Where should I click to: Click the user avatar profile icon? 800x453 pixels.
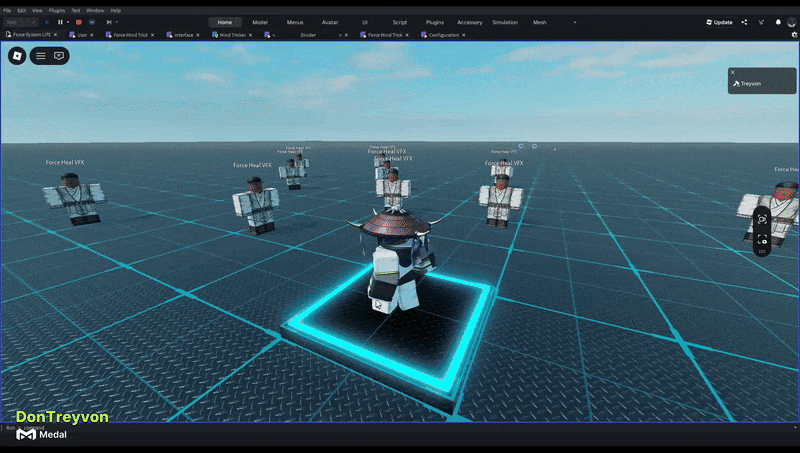tap(792, 22)
